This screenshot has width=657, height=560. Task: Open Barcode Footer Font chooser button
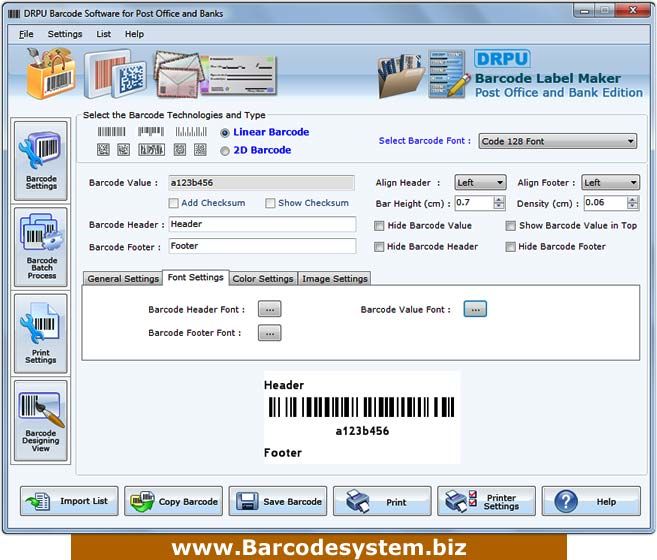(270, 333)
